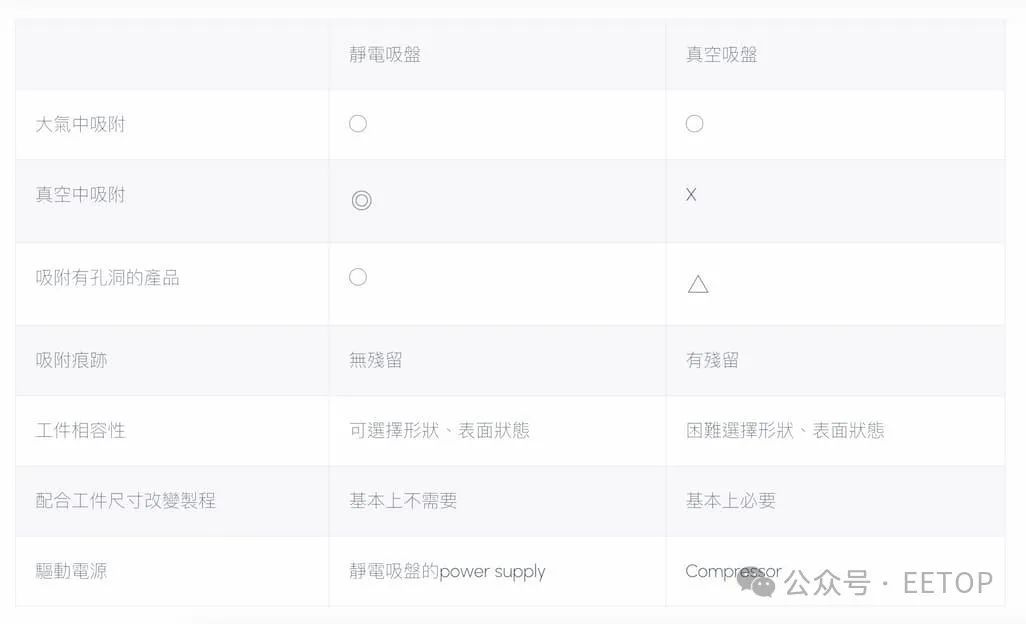The width and height of the screenshot is (1026, 624).
Task: Select the 真空吸盤 column header
Action: [721, 54]
